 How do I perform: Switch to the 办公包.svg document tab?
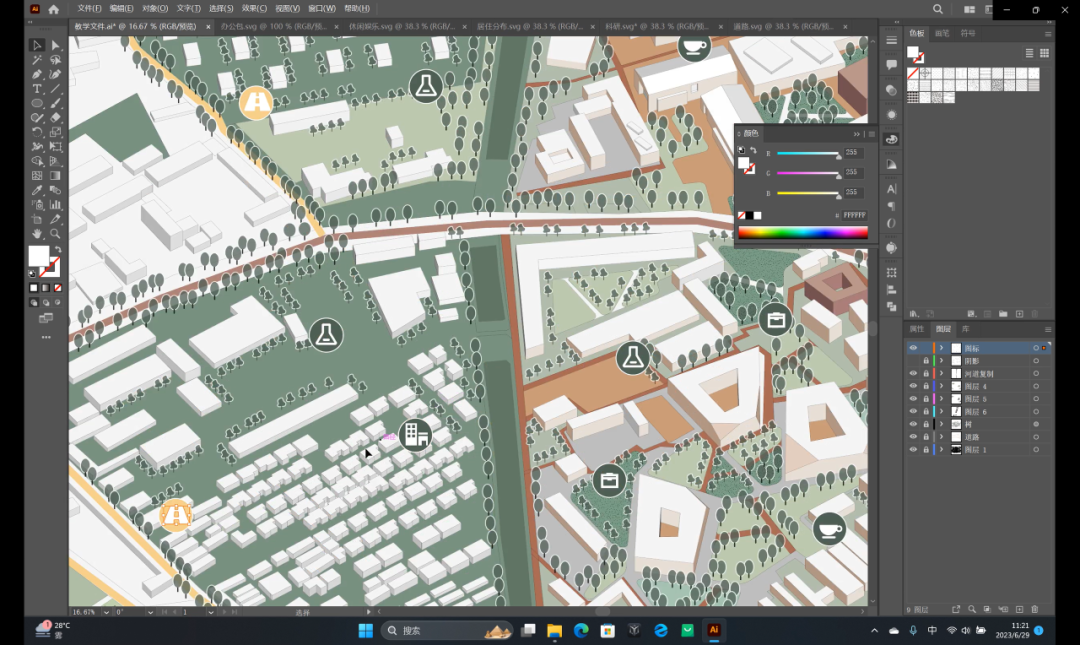click(273, 26)
